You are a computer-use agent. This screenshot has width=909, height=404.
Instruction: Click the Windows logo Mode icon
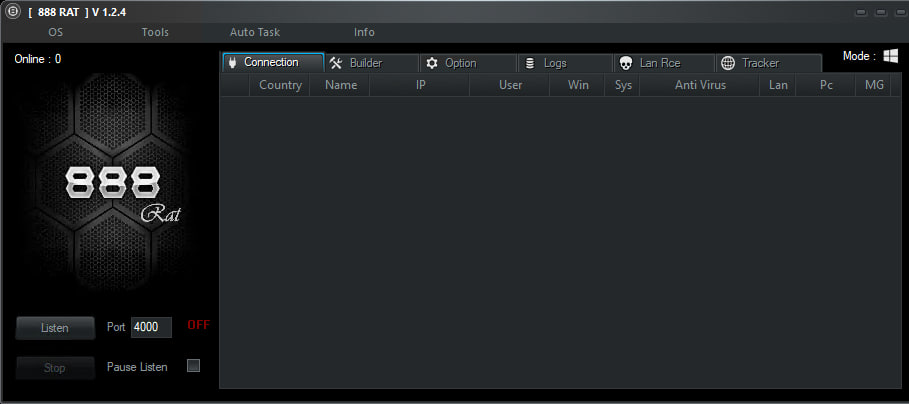(x=891, y=56)
